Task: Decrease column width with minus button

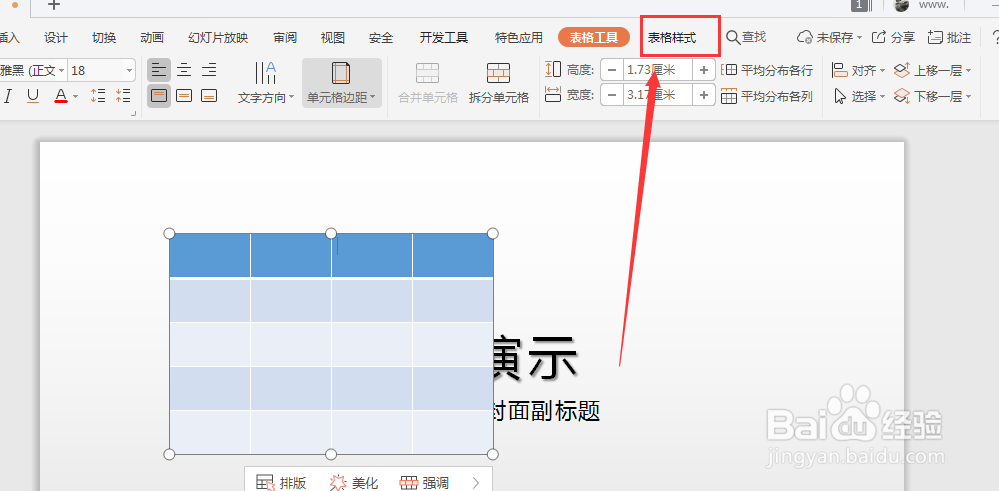Action: point(612,96)
